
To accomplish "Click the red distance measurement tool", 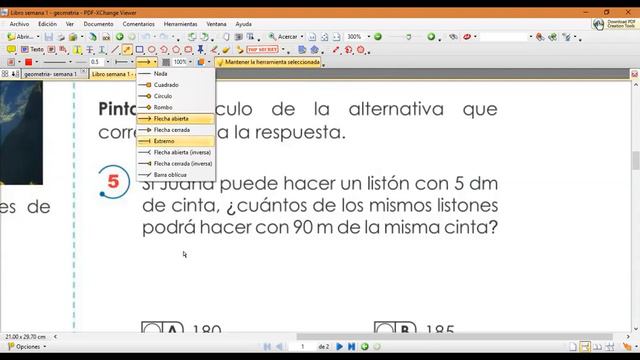I will (336, 50).
